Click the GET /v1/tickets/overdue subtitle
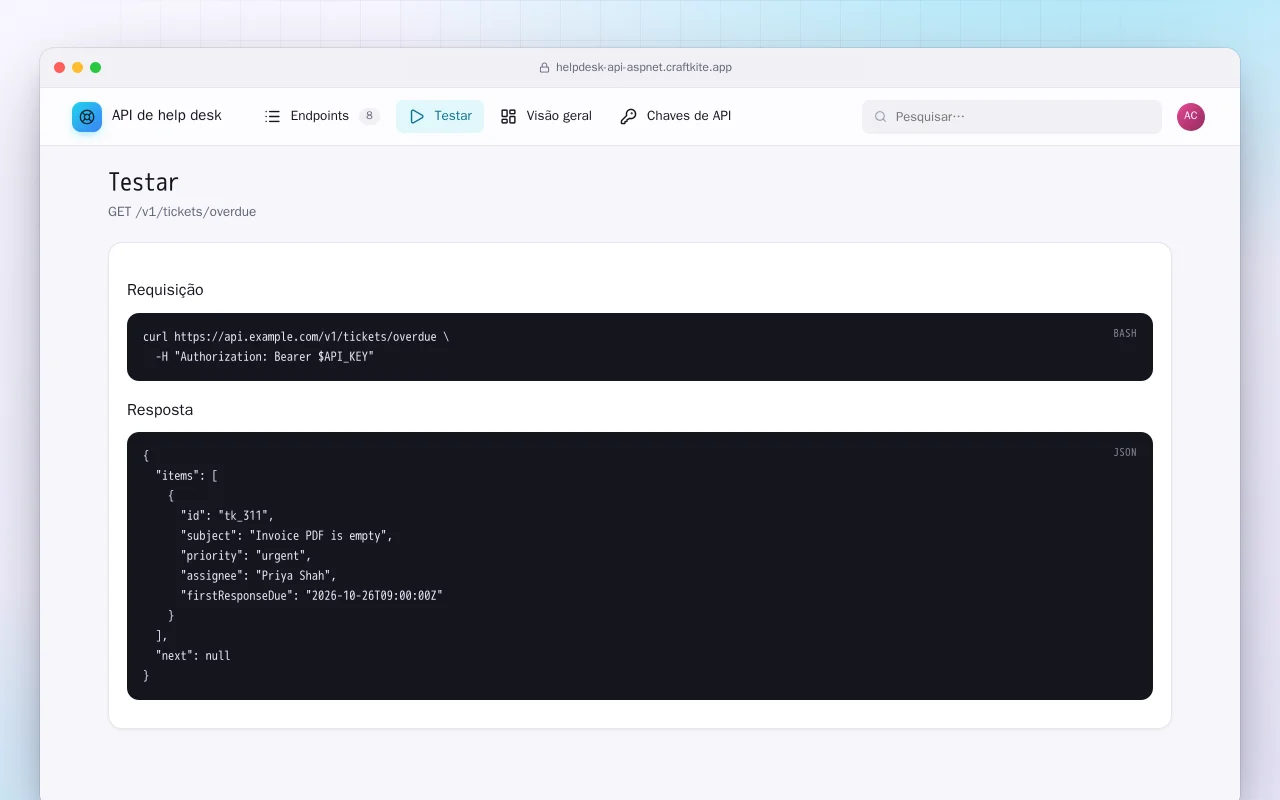1280x800 pixels. click(x=182, y=212)
